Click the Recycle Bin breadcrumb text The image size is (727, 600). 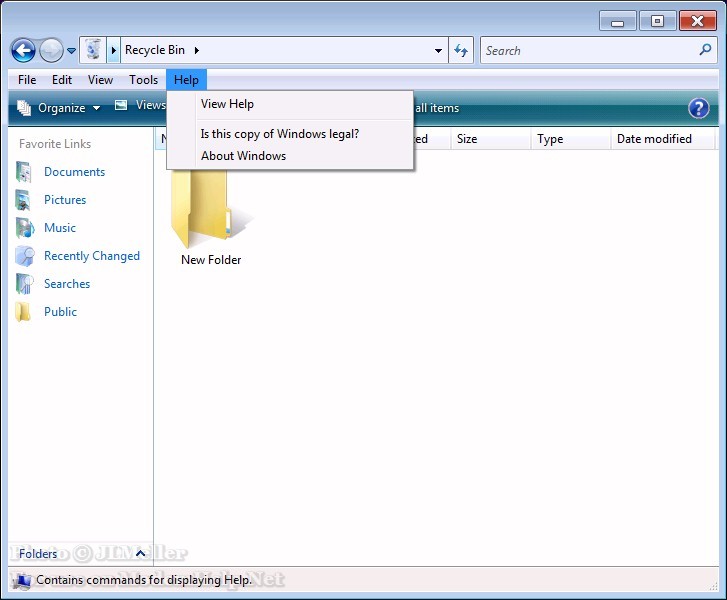click(155, 50)
